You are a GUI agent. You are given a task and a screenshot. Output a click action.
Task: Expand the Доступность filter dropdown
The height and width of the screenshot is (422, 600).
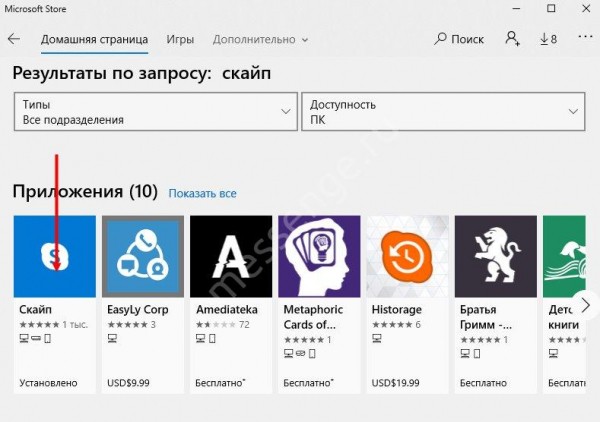[443, 112]
